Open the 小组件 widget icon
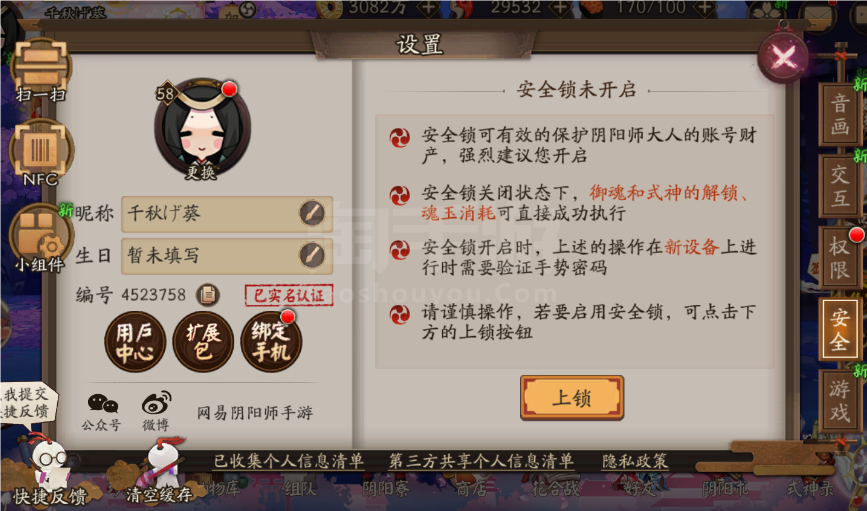 (x=40, y=238)
